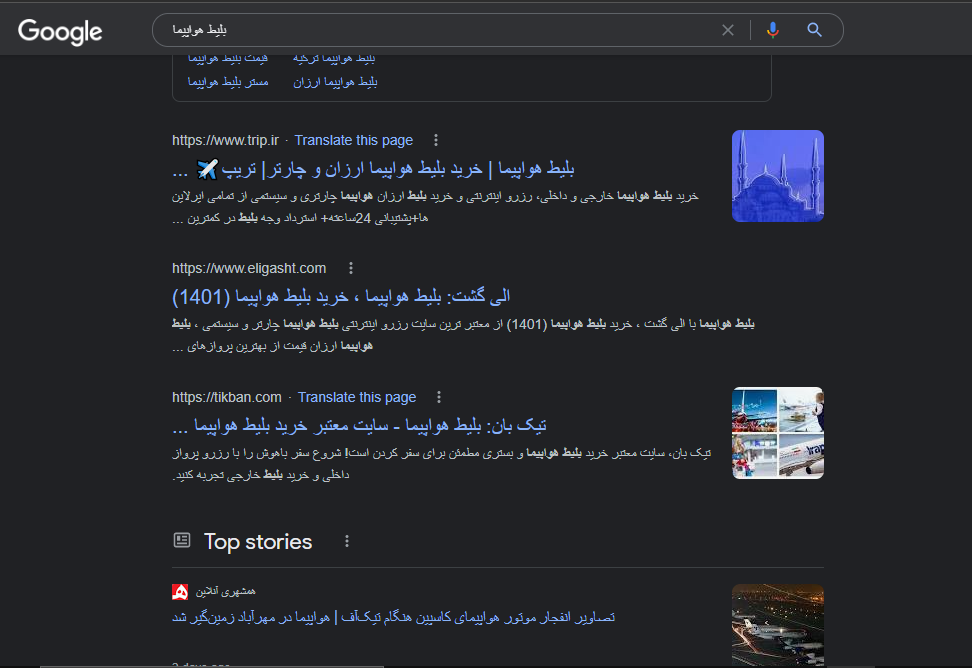Select related search بلیط هواپیما ترکیه
Screen dimensions: 972x668
pos(334,59)
